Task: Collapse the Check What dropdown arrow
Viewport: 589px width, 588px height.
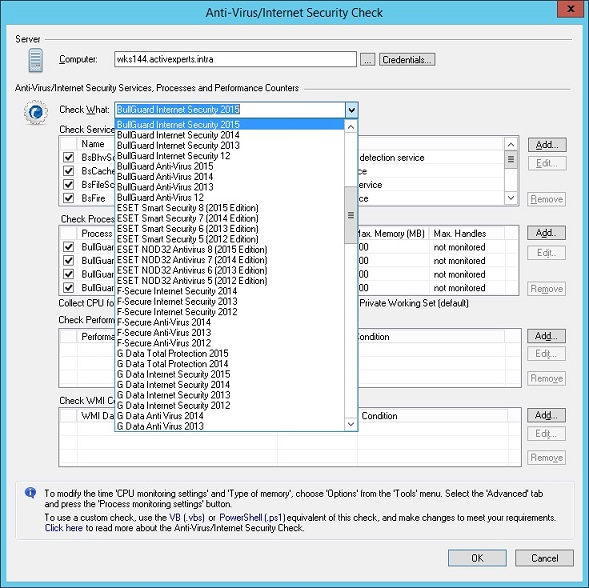Action: 352,110
